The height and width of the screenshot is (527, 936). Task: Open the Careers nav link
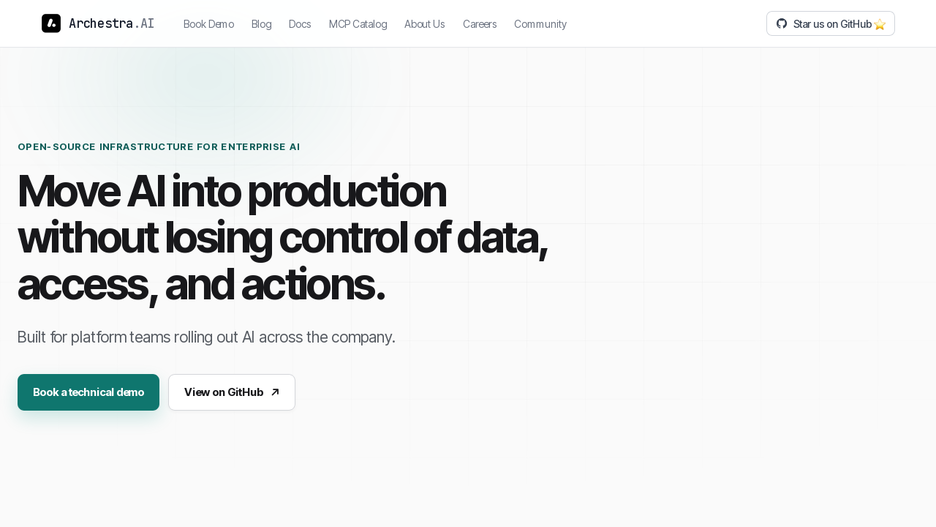point(479,24)
